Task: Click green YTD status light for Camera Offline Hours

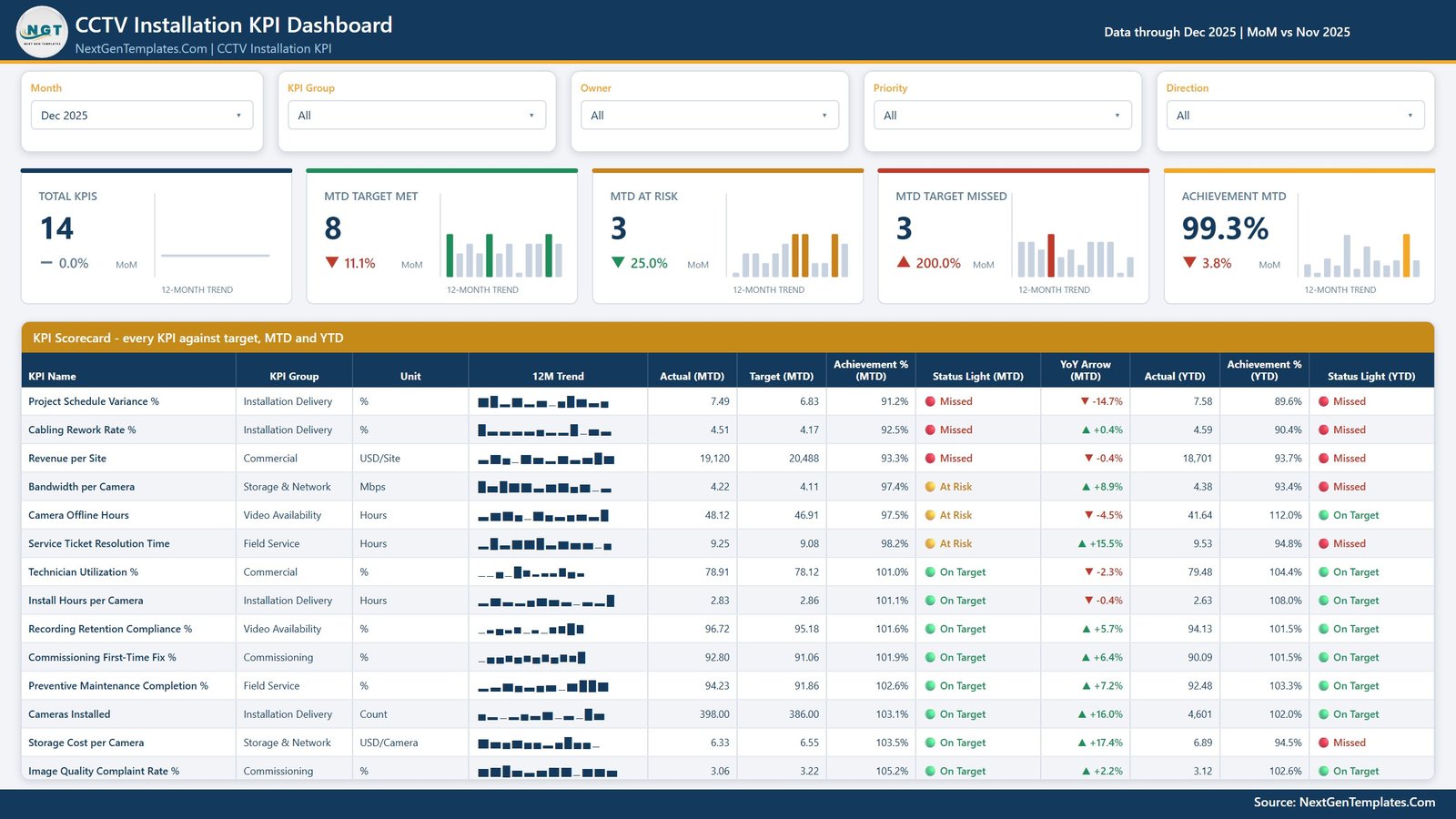Action: (x=1324, y=515)
